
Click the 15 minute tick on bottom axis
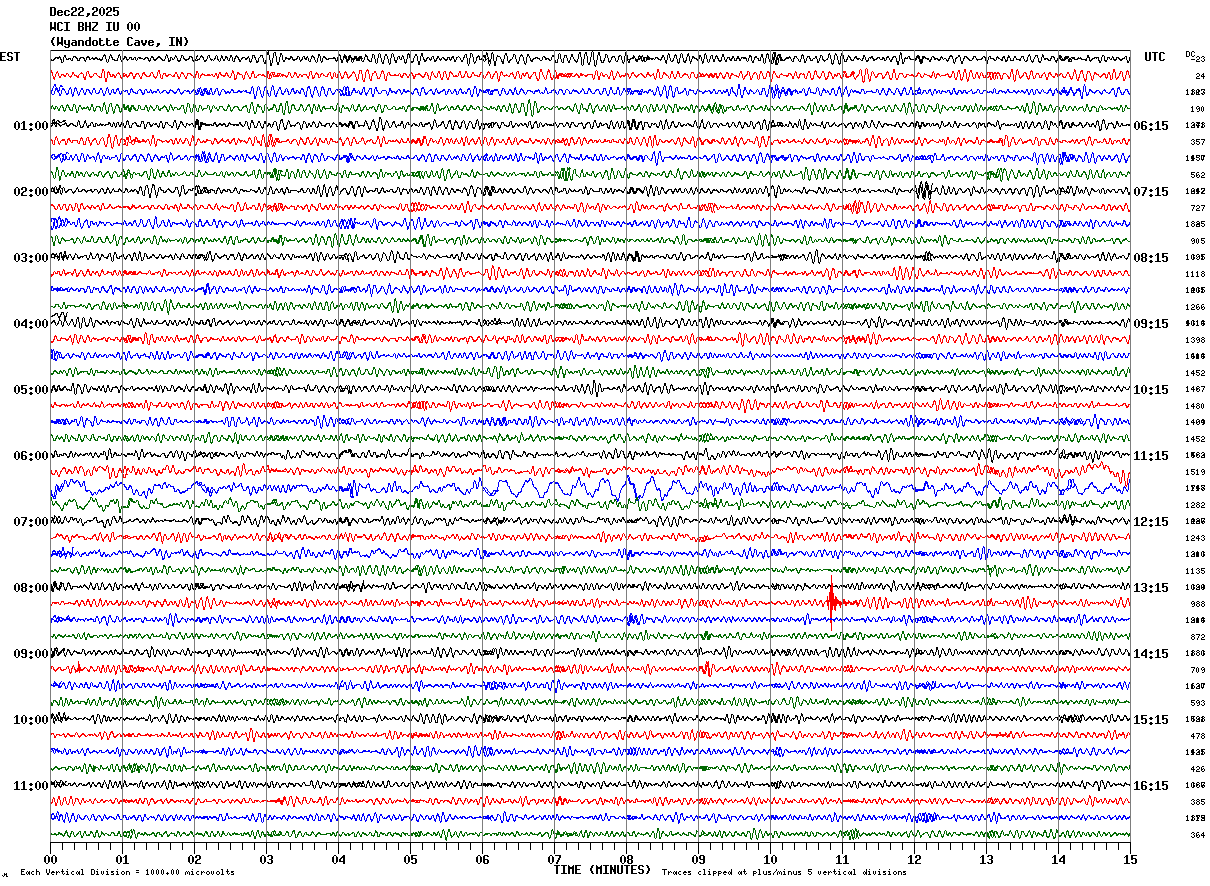[1129, 859]
